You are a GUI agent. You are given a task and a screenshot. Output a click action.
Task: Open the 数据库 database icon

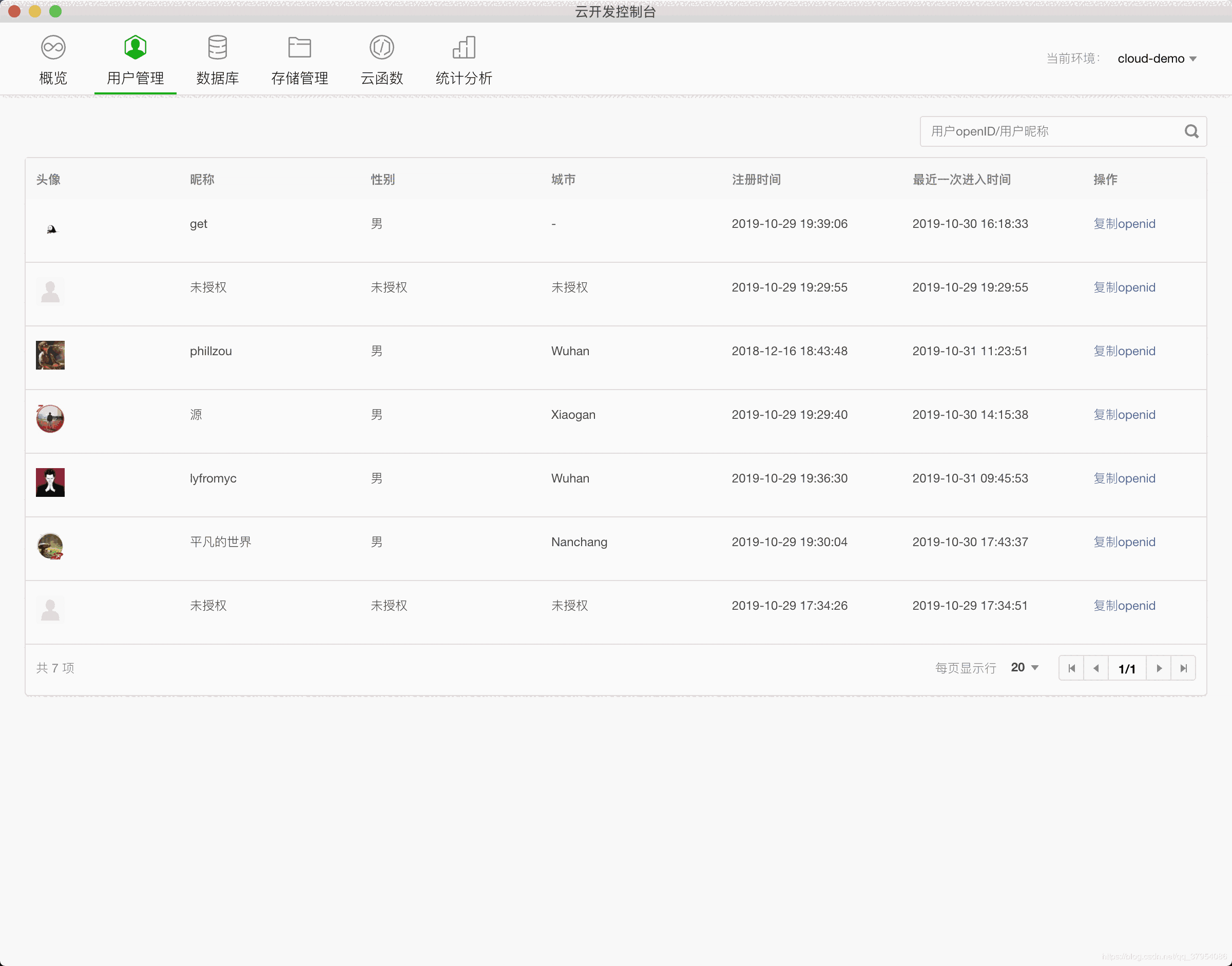(217, 48)
